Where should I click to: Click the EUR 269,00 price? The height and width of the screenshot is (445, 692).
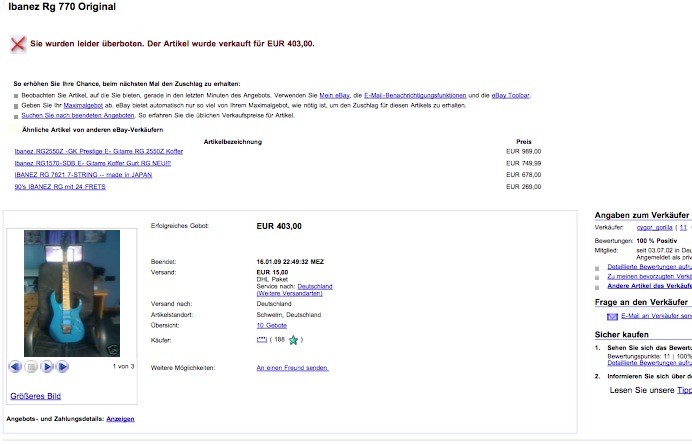(x=523, y=187)
